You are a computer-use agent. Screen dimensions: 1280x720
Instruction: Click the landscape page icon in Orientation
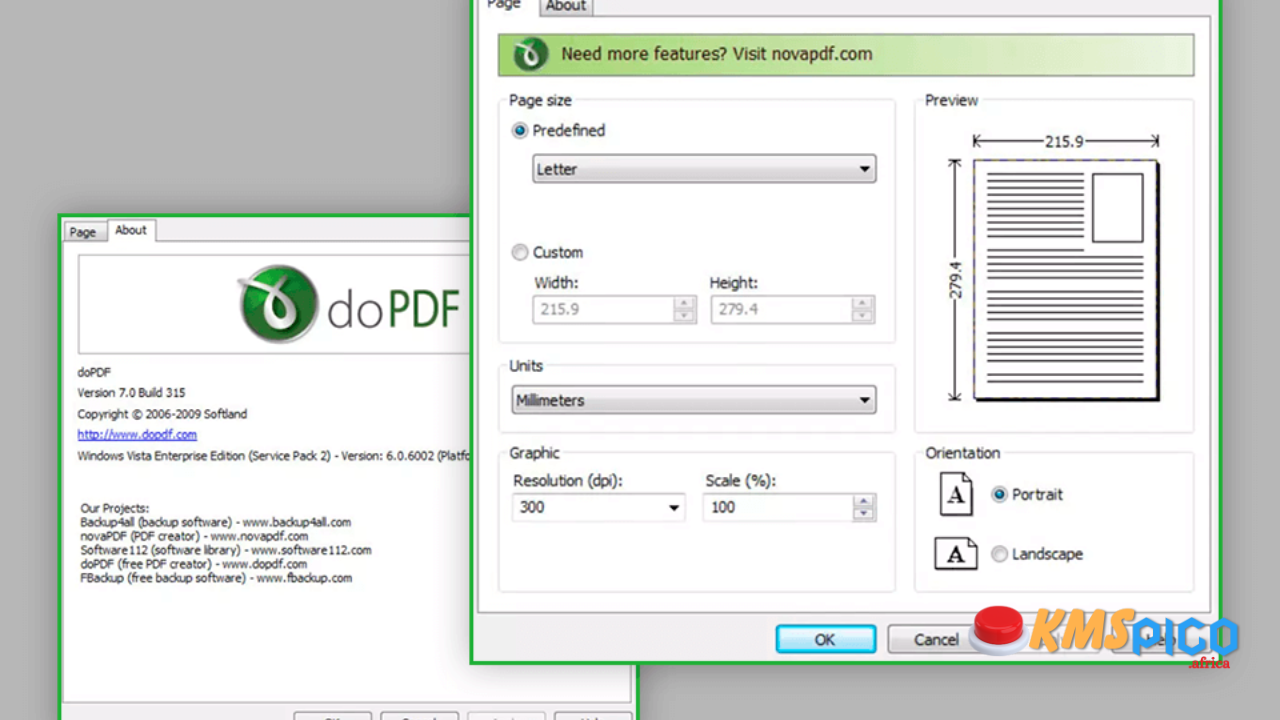click(x=955, y=553)
